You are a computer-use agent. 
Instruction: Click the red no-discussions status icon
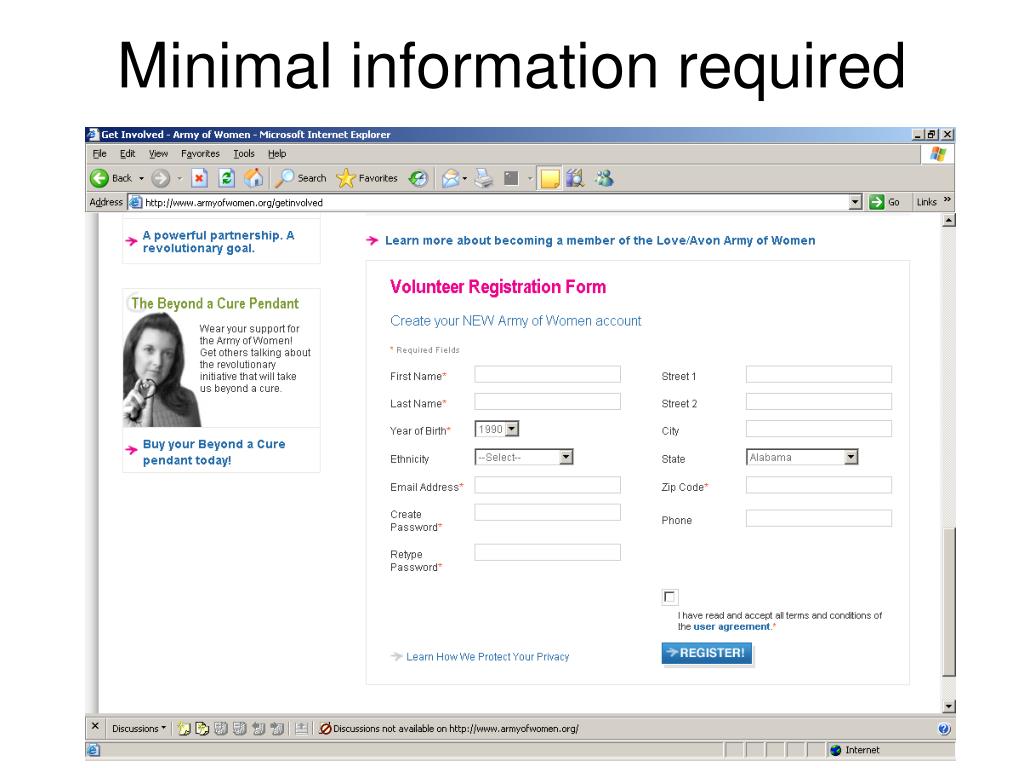tap(325, 728)
